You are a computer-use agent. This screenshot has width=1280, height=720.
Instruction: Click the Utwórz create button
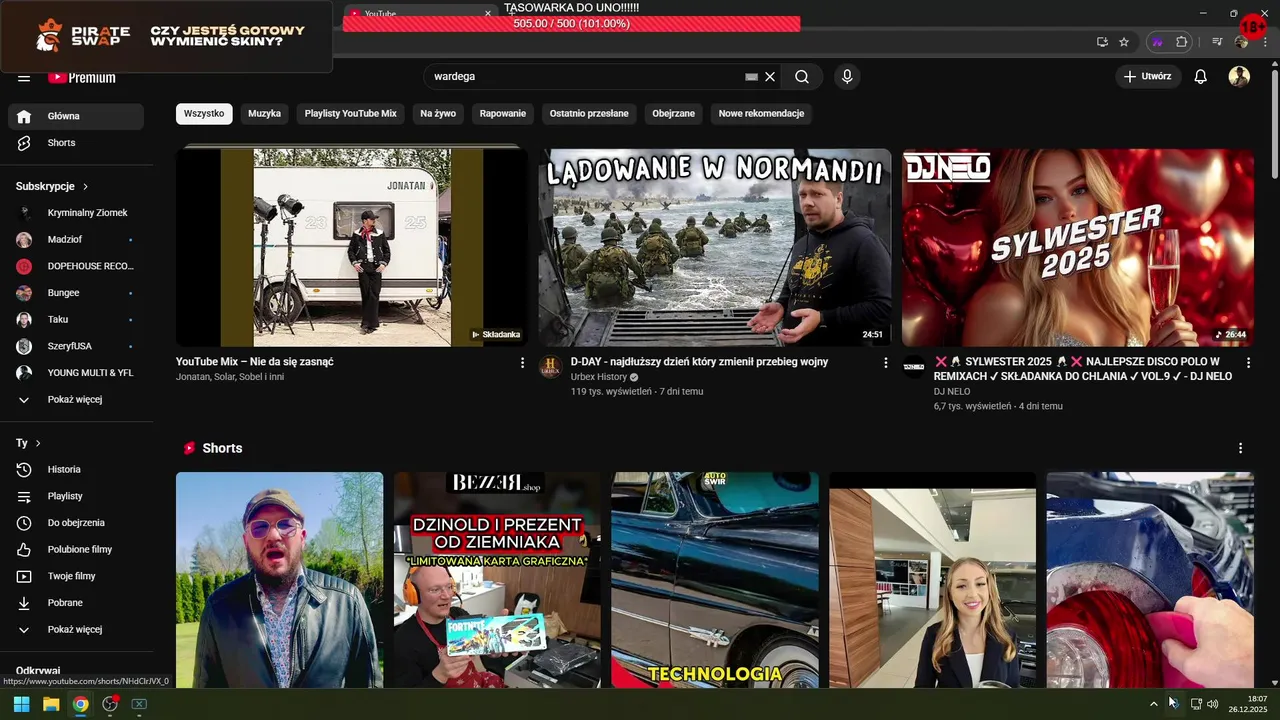(x=1148, y=77)
